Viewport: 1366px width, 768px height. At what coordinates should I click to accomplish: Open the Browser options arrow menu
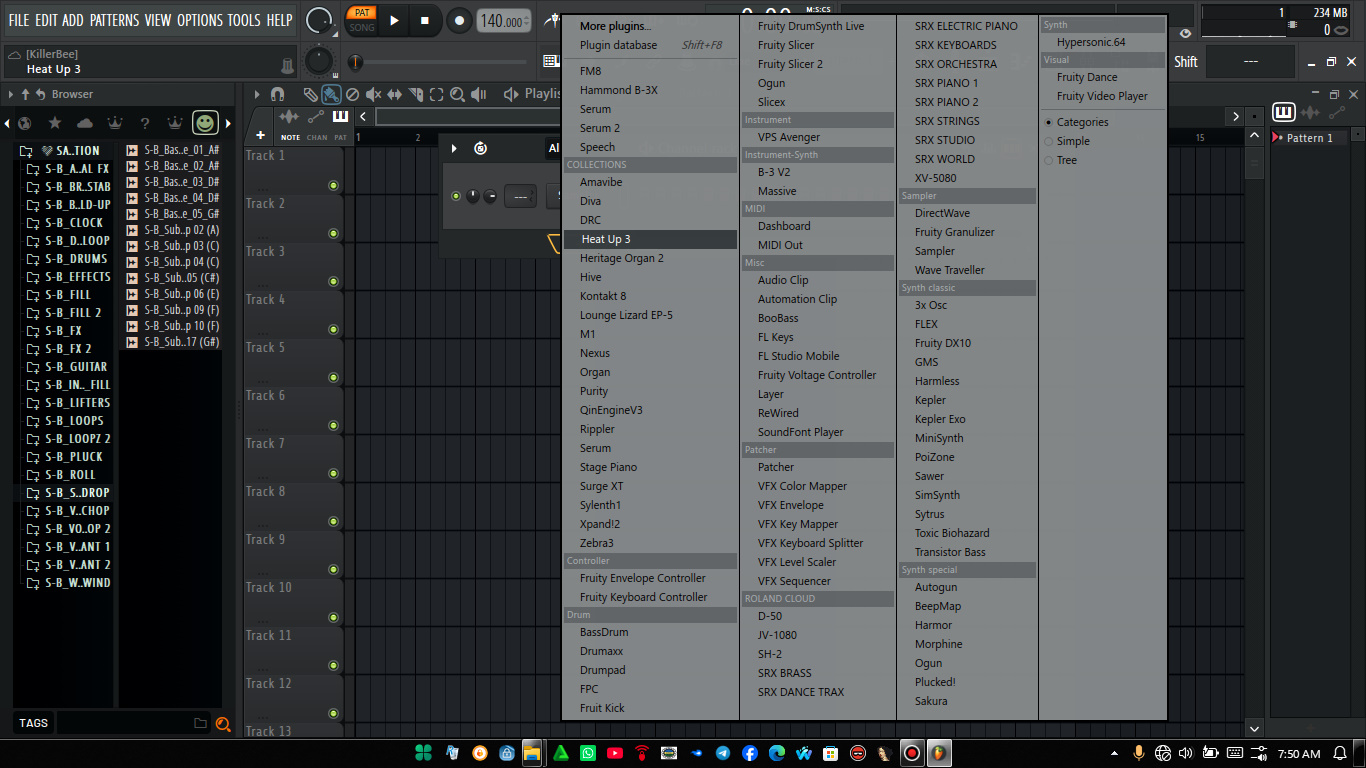click(10, 94)
